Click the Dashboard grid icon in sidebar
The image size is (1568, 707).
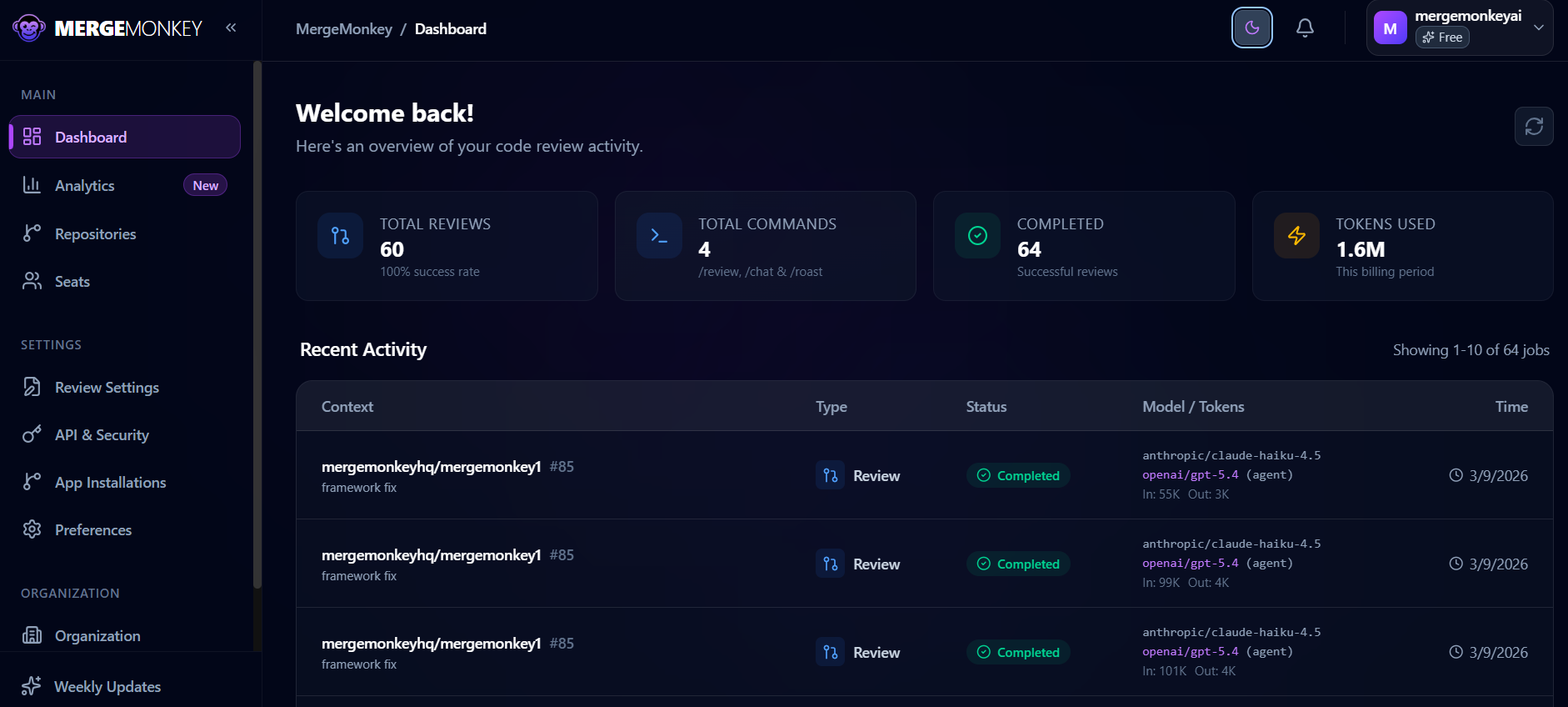coord(32,137)
